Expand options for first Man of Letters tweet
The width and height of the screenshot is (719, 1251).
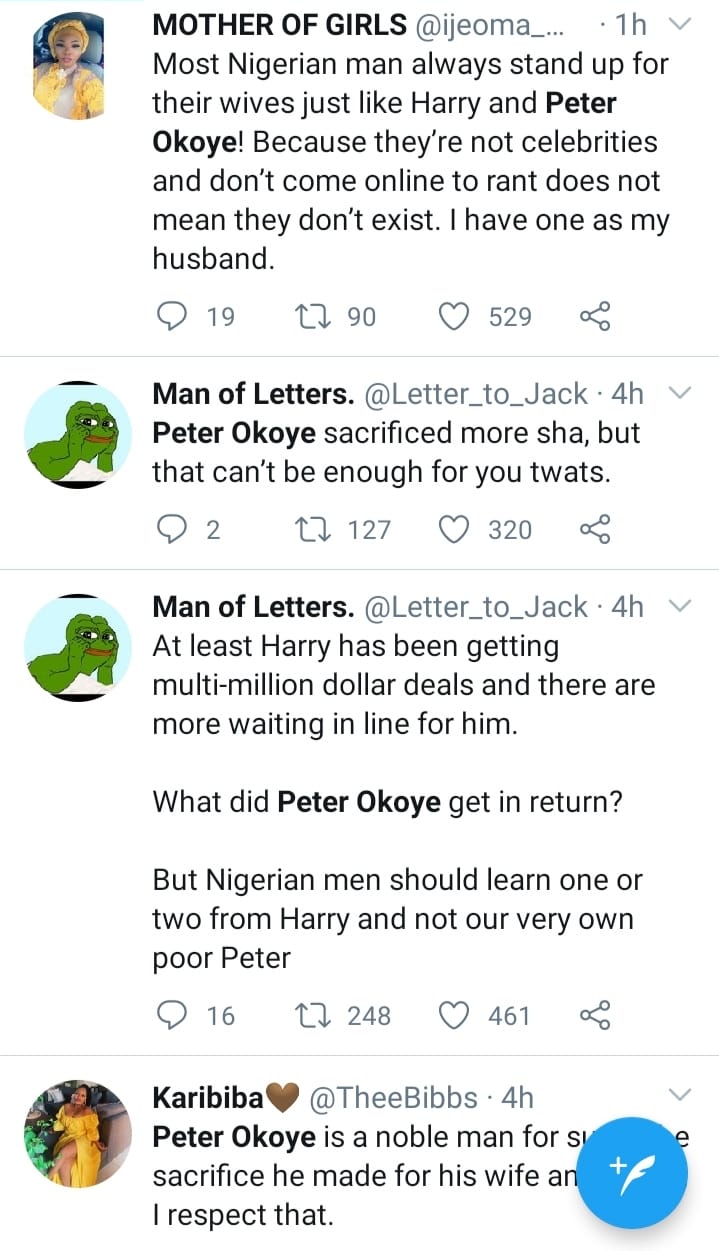680,394
